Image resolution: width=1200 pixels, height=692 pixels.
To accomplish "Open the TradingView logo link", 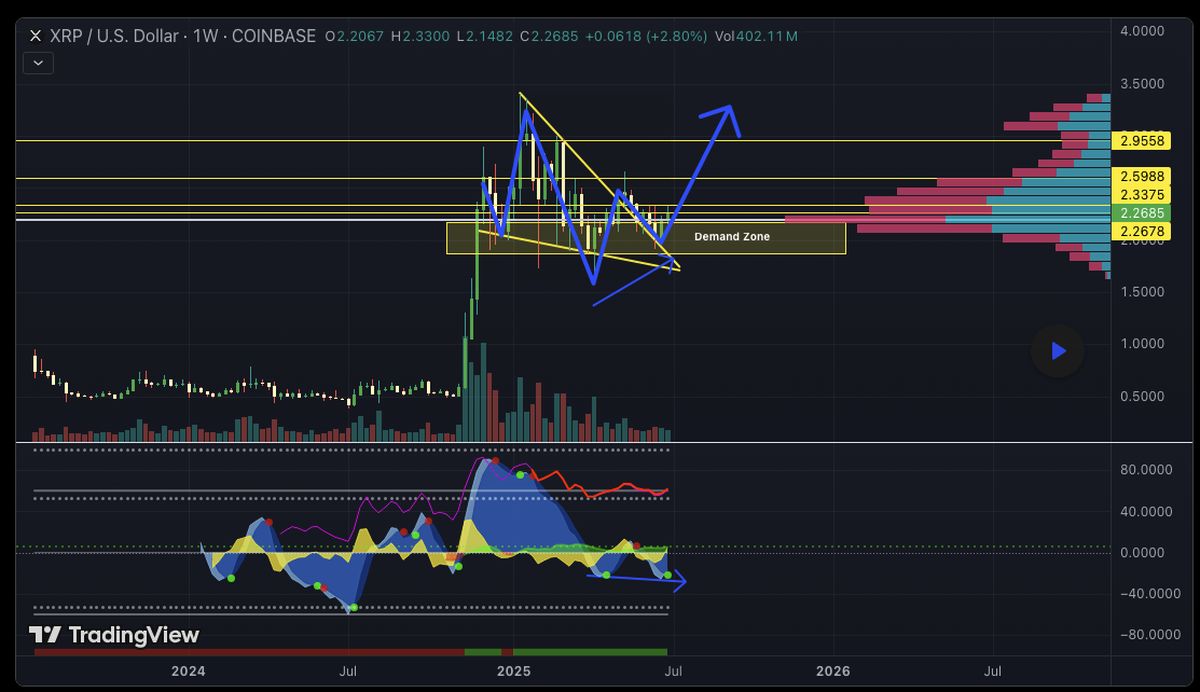I will pos(114,635).
